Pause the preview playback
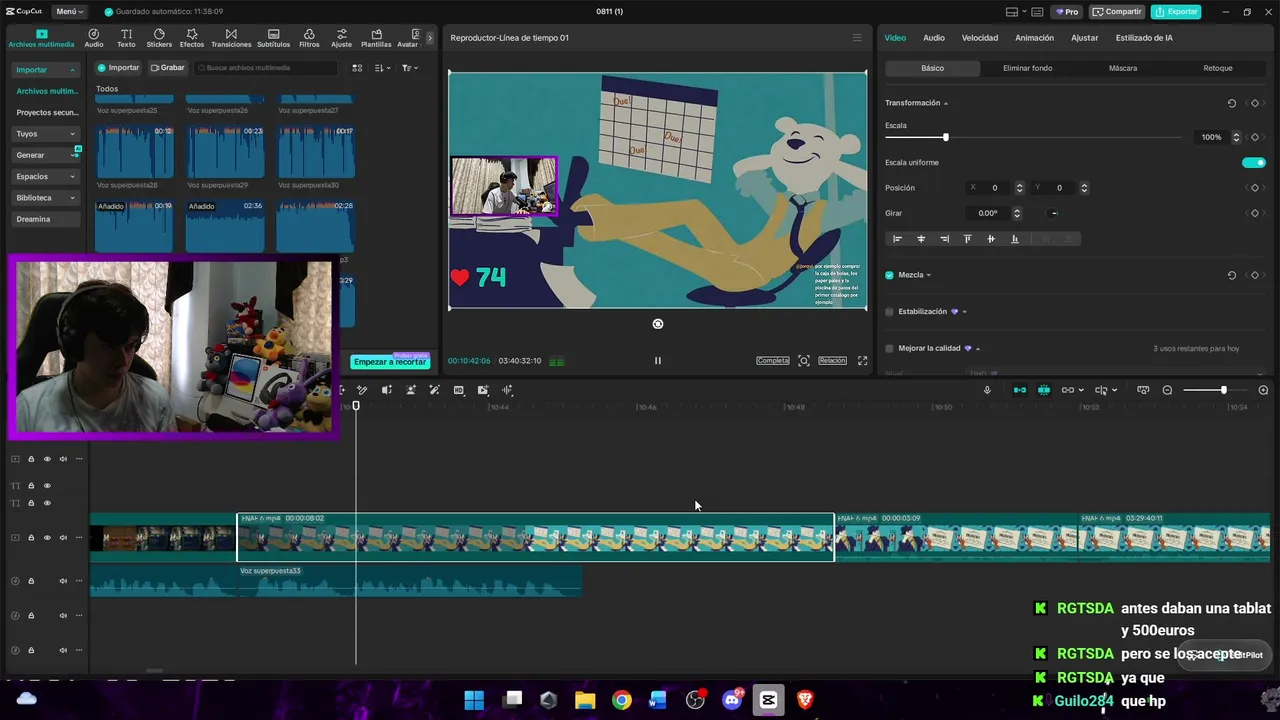Screen dimensions: 1280x720 (657, 361)
